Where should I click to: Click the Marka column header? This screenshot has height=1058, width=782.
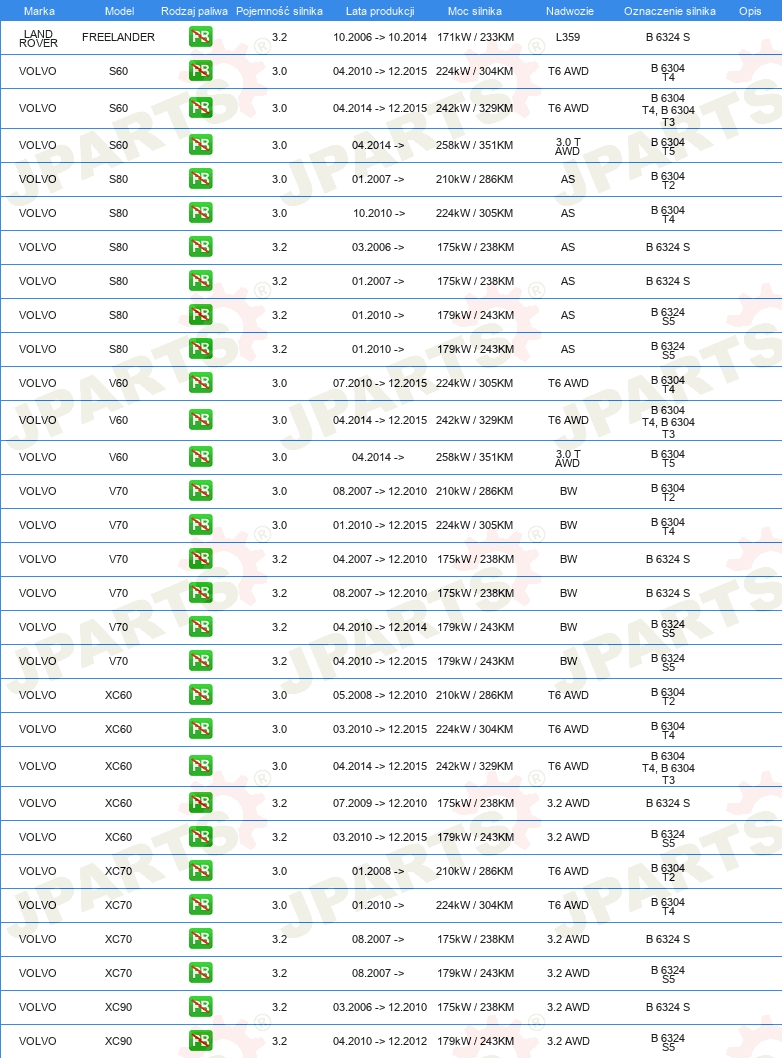[39, 11]
